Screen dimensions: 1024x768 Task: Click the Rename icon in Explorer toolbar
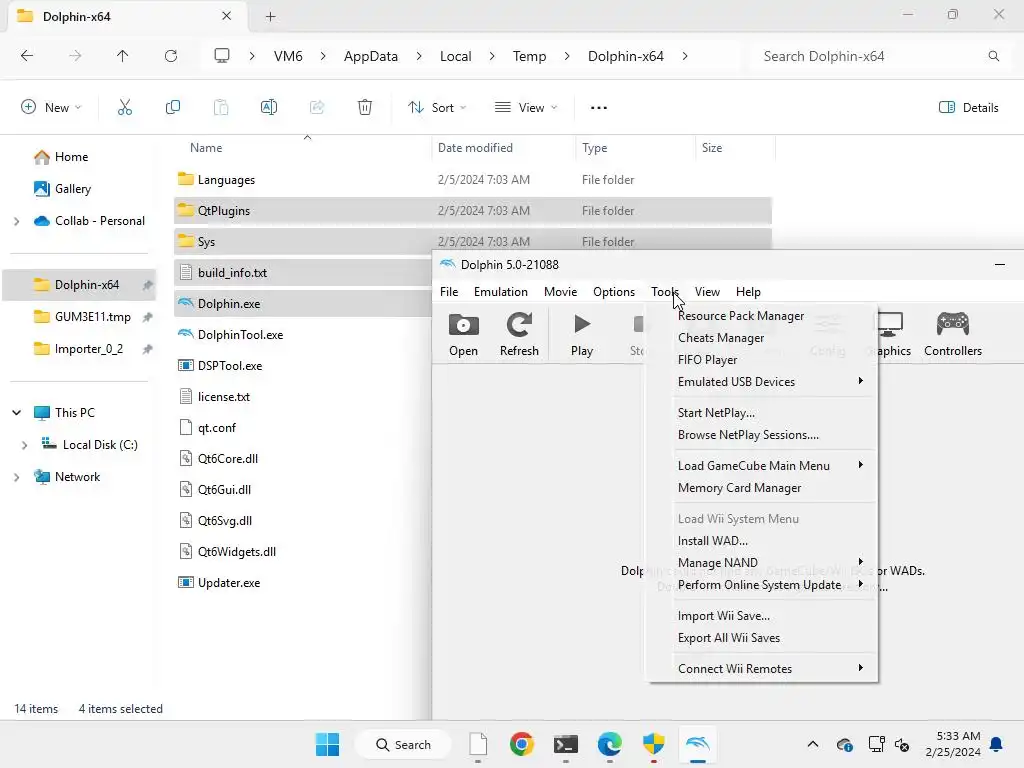(269, 107)
